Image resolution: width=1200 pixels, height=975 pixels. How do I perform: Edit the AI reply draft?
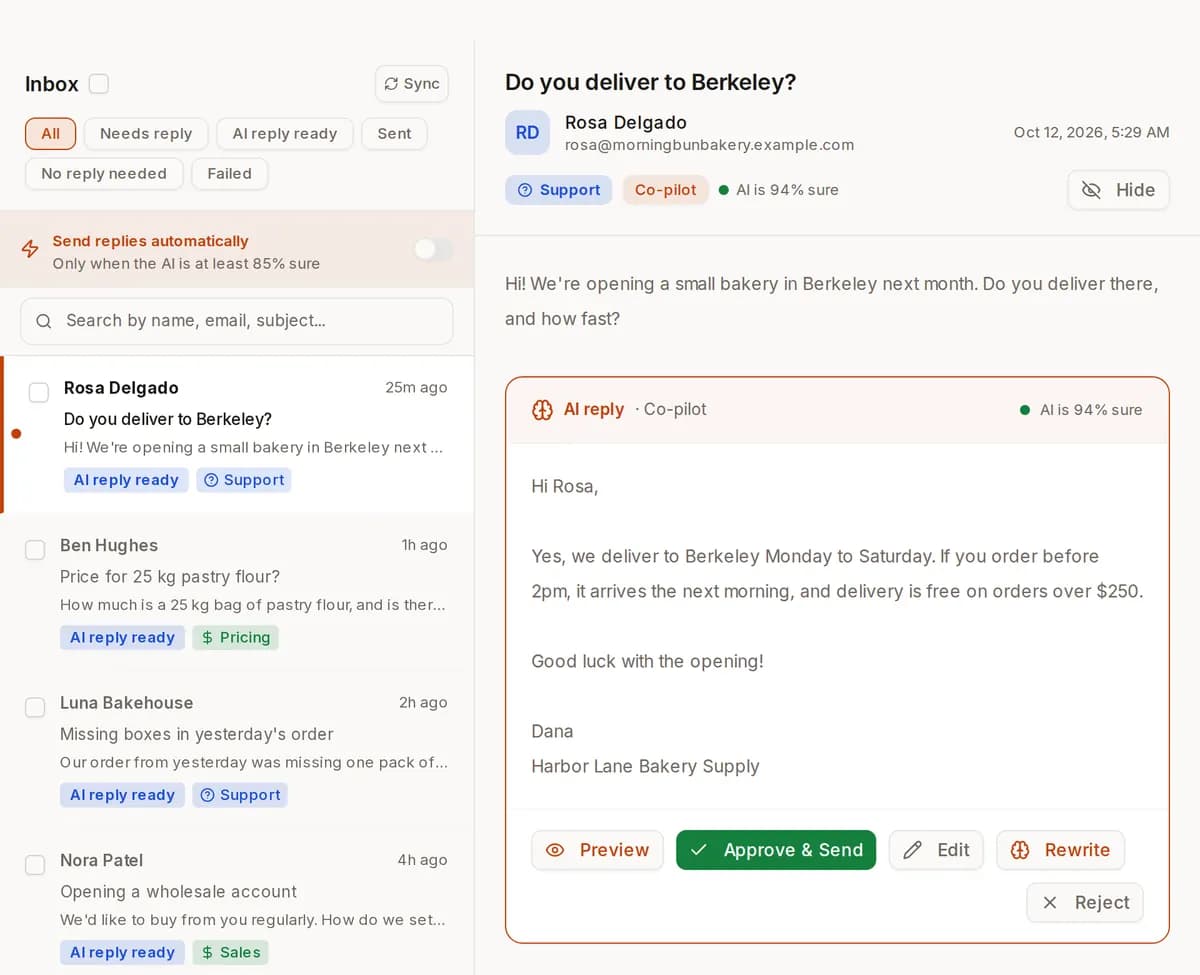point(936,850)
